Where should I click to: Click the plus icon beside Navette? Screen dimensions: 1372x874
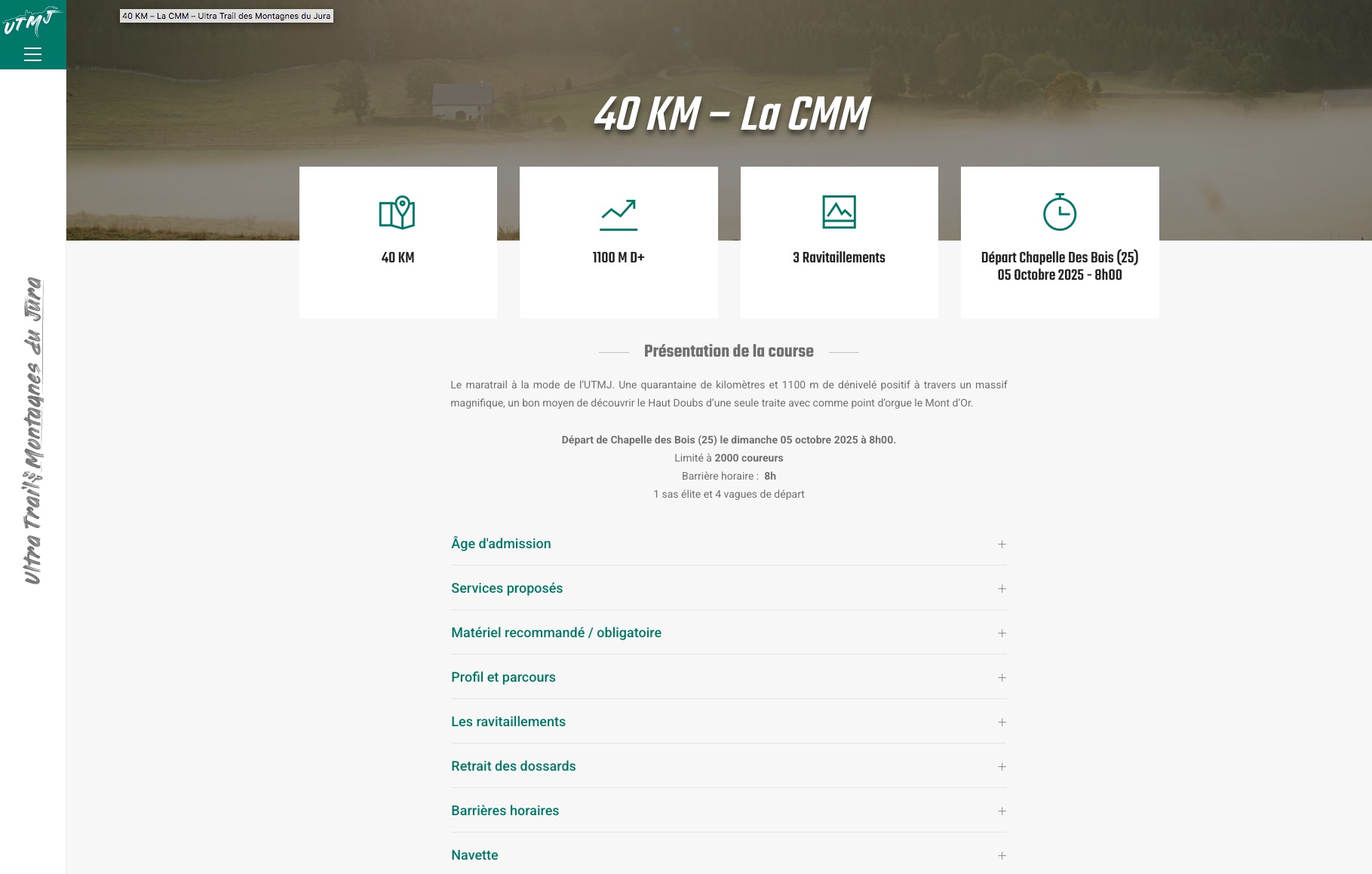tap(1002, 856)
